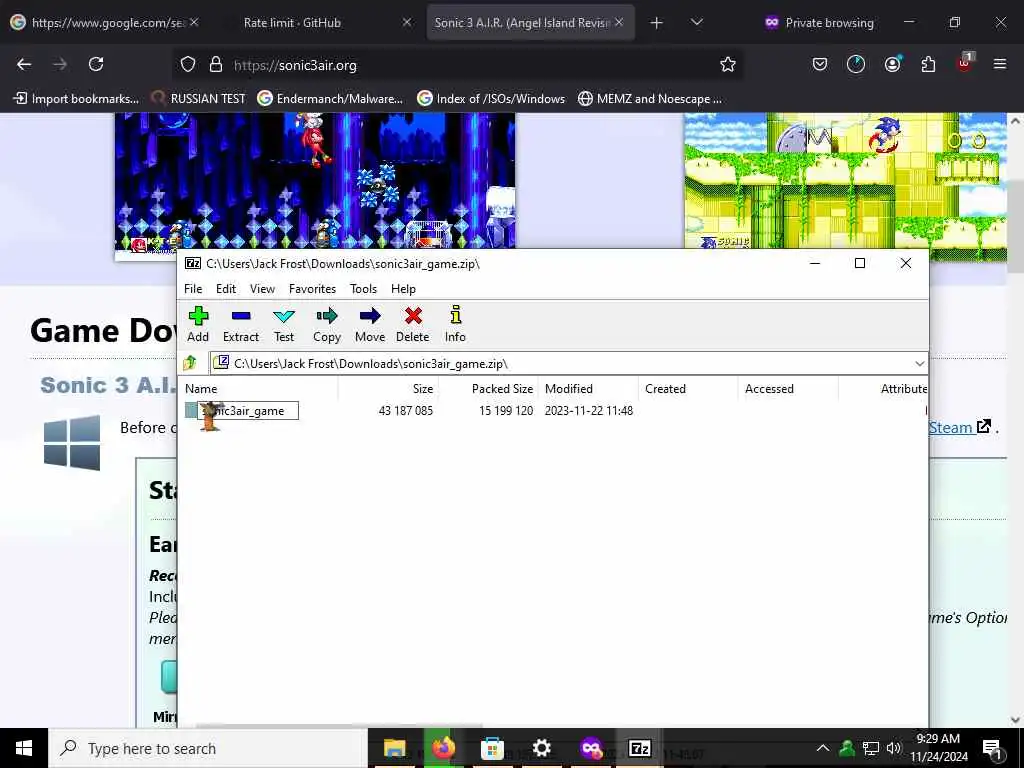Click the site security padlock icon
Viewport: 1024px width, 768px height.
click(216, 65)
